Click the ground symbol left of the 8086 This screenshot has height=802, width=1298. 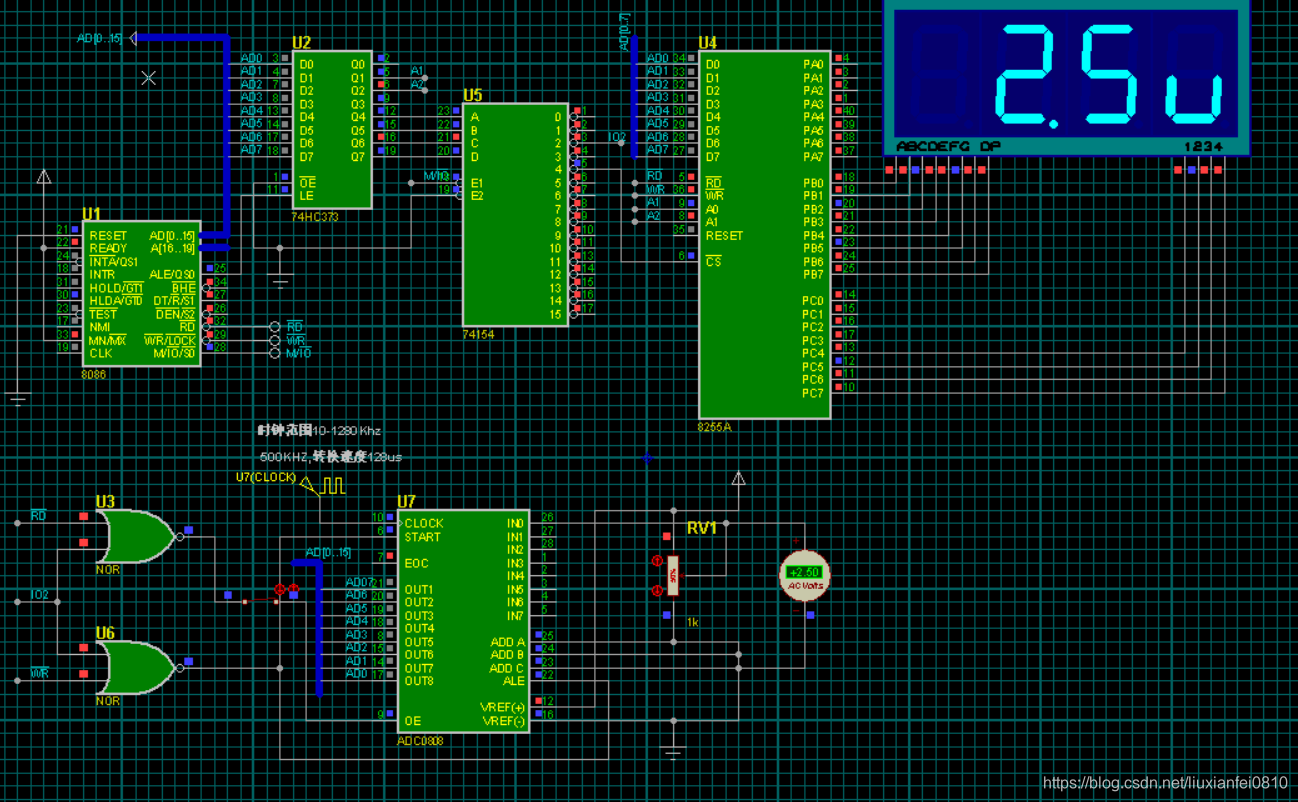(x=18, y=400)
